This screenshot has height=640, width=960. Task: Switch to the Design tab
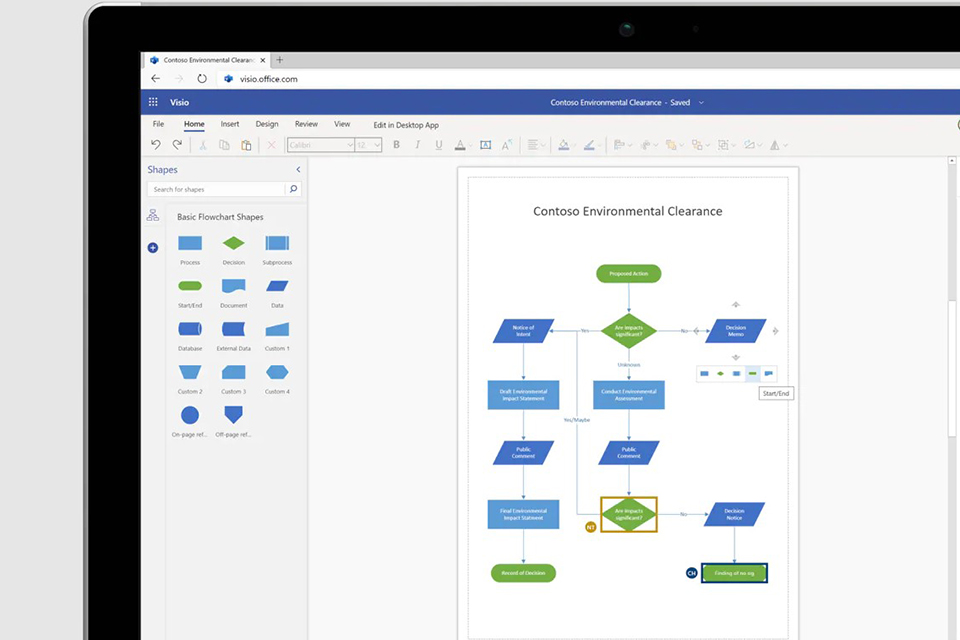(266, 124)
